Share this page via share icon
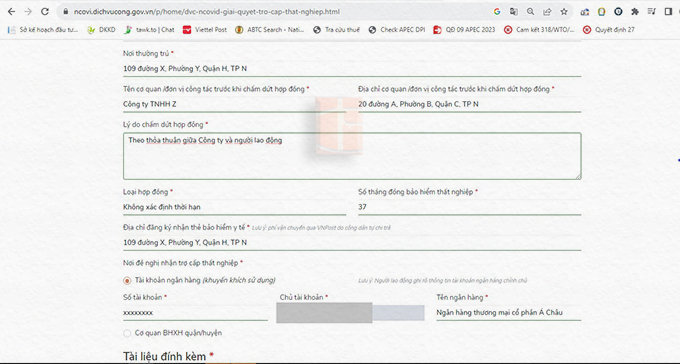 (x=547, y=12)
